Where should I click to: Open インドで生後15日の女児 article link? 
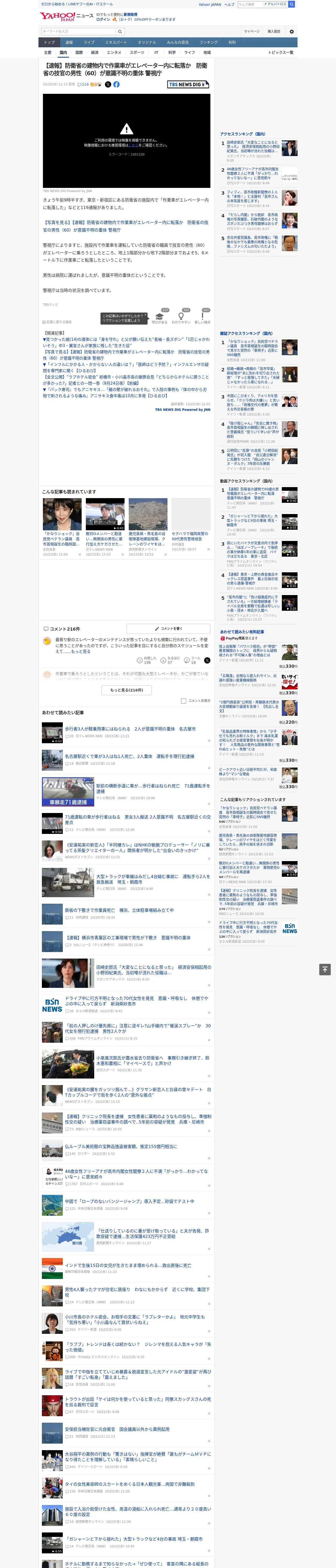pyautogui.click(x=128, y=1265)
